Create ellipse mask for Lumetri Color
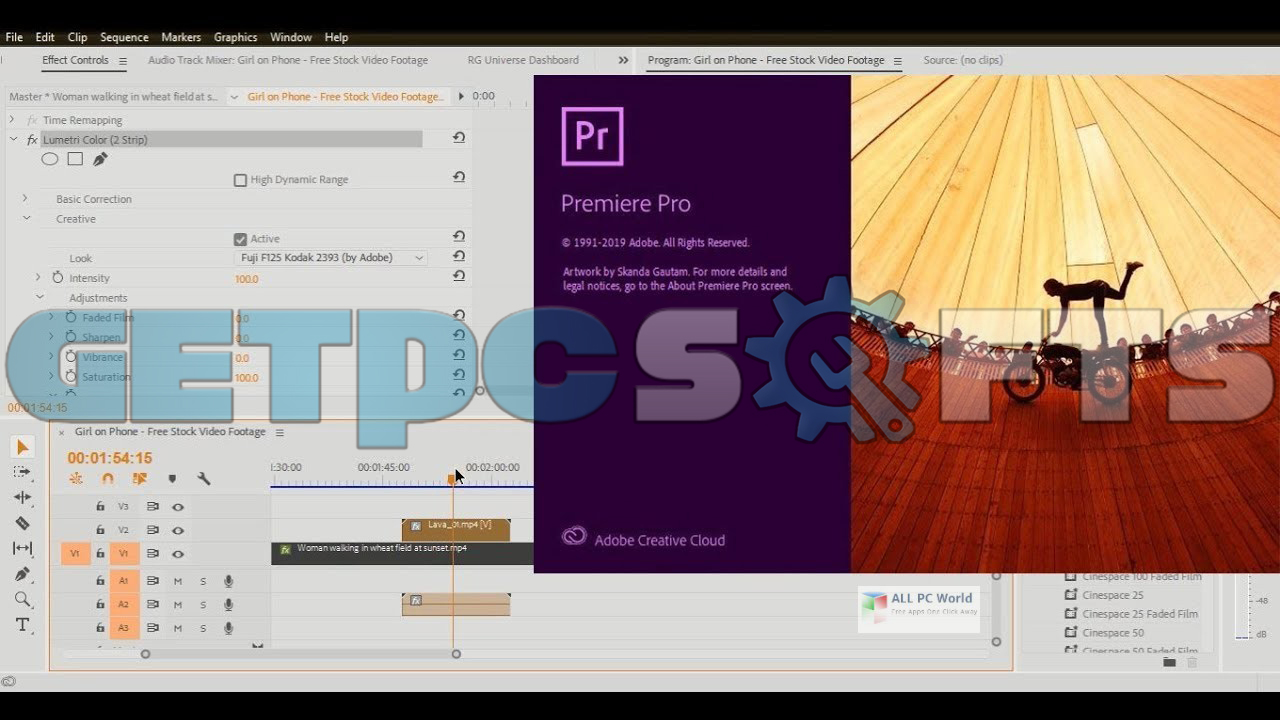Screen dimensions: 1280x720 (50, 159)
